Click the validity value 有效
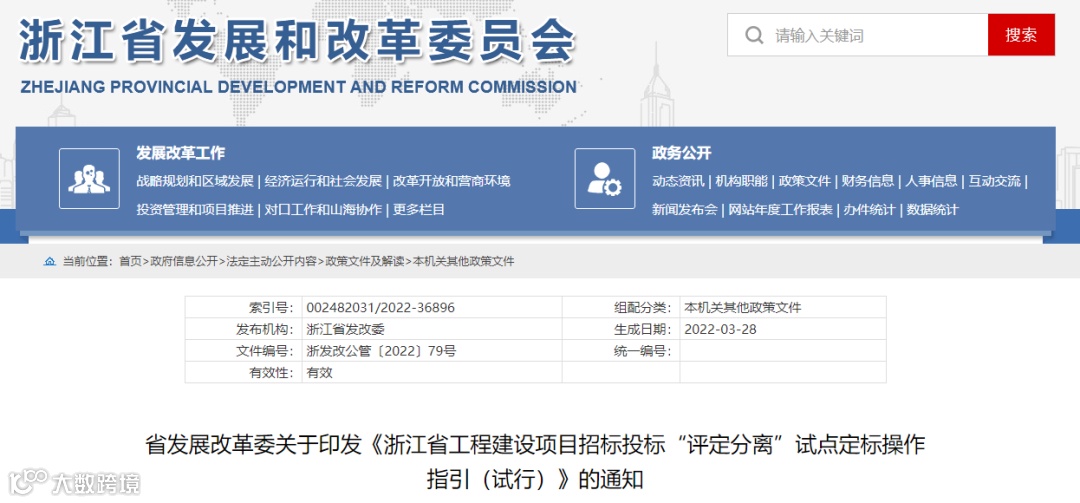The width and height of the screenshot is (1080, 503). click(320, 373)
